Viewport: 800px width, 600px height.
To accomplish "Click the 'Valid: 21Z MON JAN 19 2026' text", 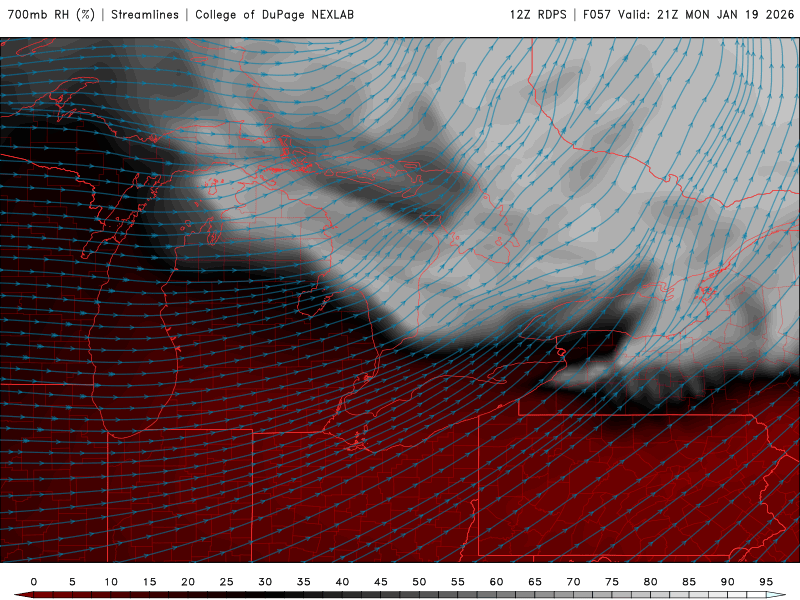I will point(706,15).
